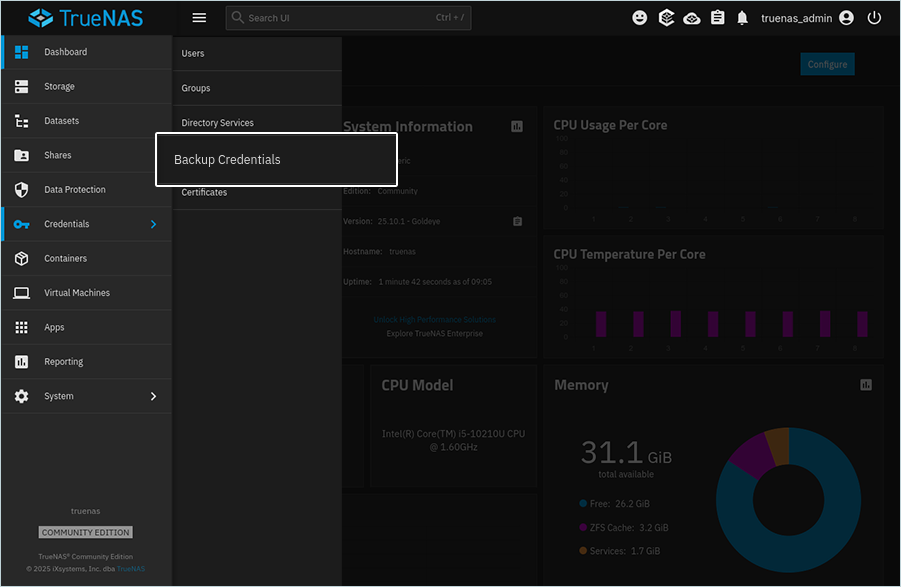Go to Dashboard in the sidebar
Screen dimensions: 901x587
point(86,52)
